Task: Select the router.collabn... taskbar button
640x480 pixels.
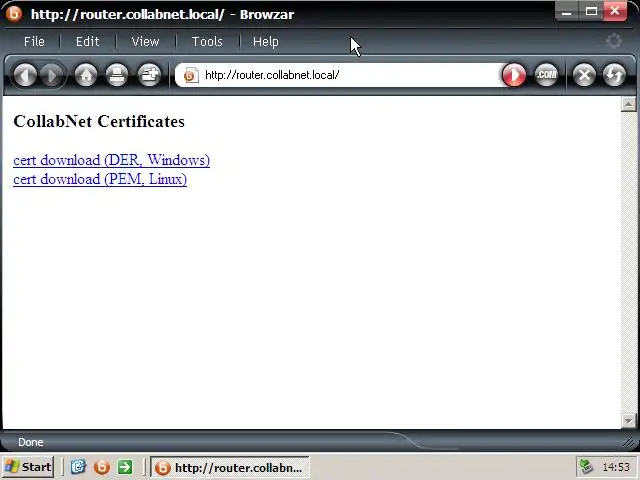Action: tap(230, 467)
